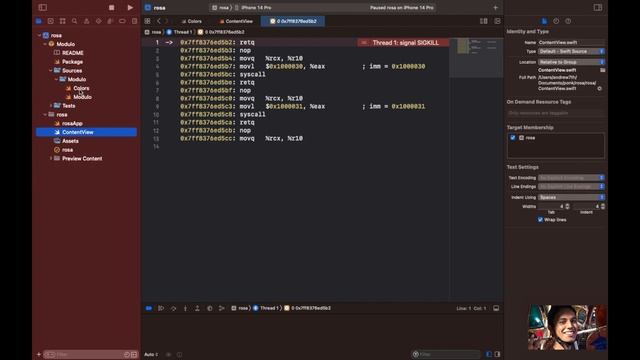Open the Issue navigator
The image size is (640, 360).
tap(87, 21)
